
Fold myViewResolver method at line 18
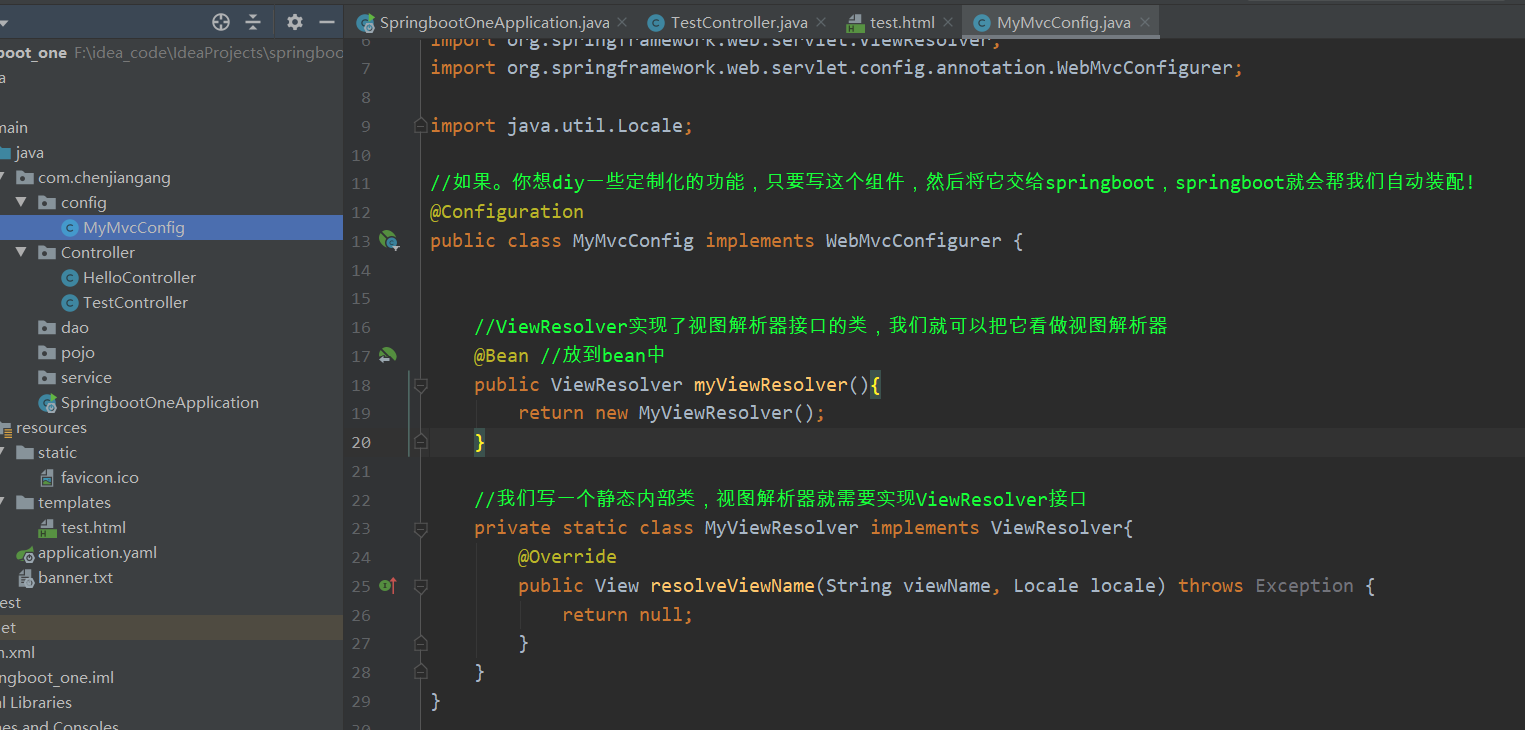coord(421,385)
